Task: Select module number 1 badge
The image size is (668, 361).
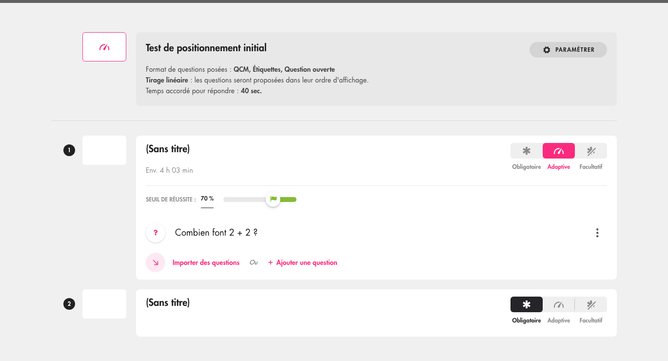Action: pyautogui.click(x=69, y=150)
